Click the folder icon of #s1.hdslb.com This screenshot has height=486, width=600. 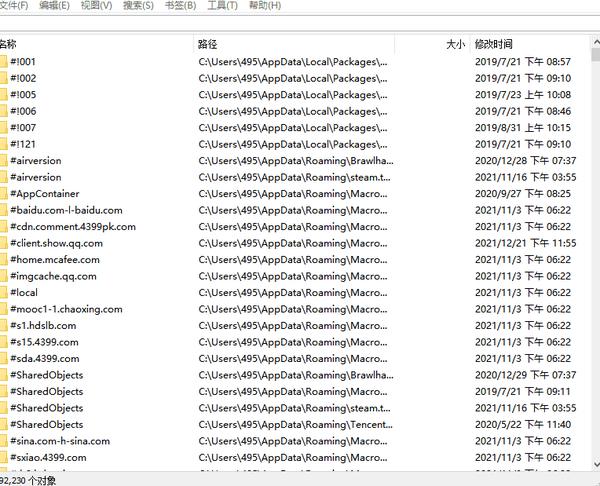3,325
